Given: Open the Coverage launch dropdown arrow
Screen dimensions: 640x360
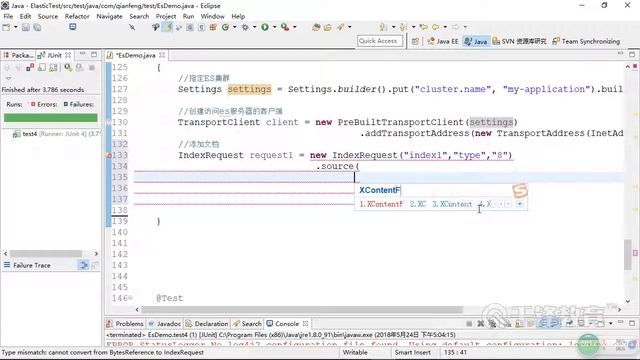Looking at the screenshot, I should pos(235,27).
